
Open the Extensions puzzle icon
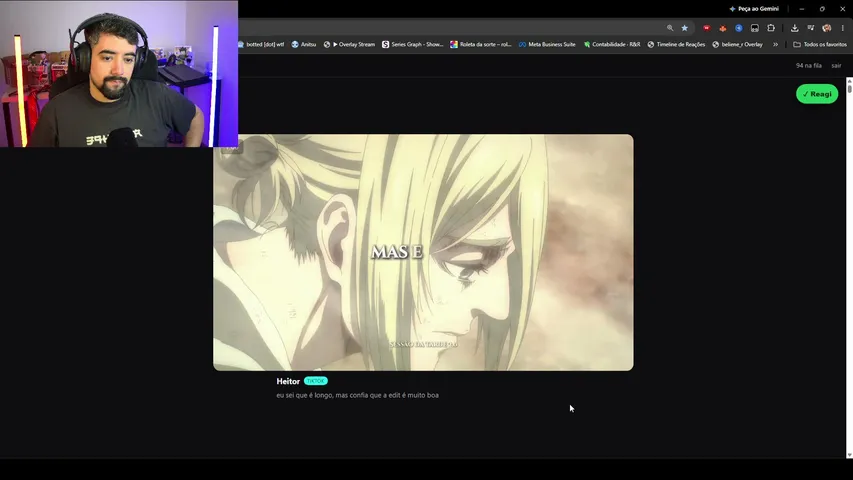tap(771, 28)
